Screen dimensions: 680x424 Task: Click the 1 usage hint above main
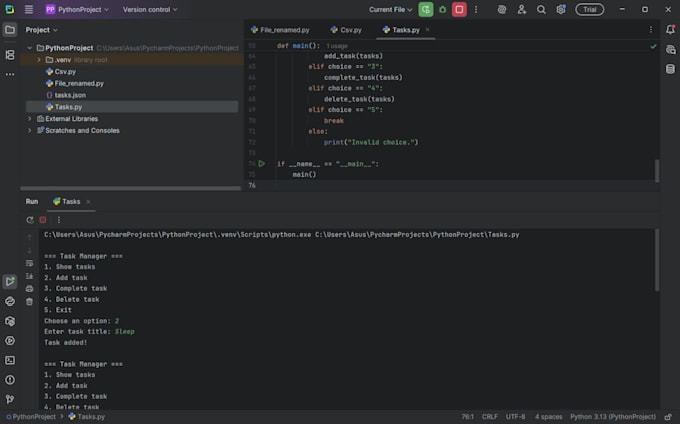pyautogui.click(x=337, y=46)
